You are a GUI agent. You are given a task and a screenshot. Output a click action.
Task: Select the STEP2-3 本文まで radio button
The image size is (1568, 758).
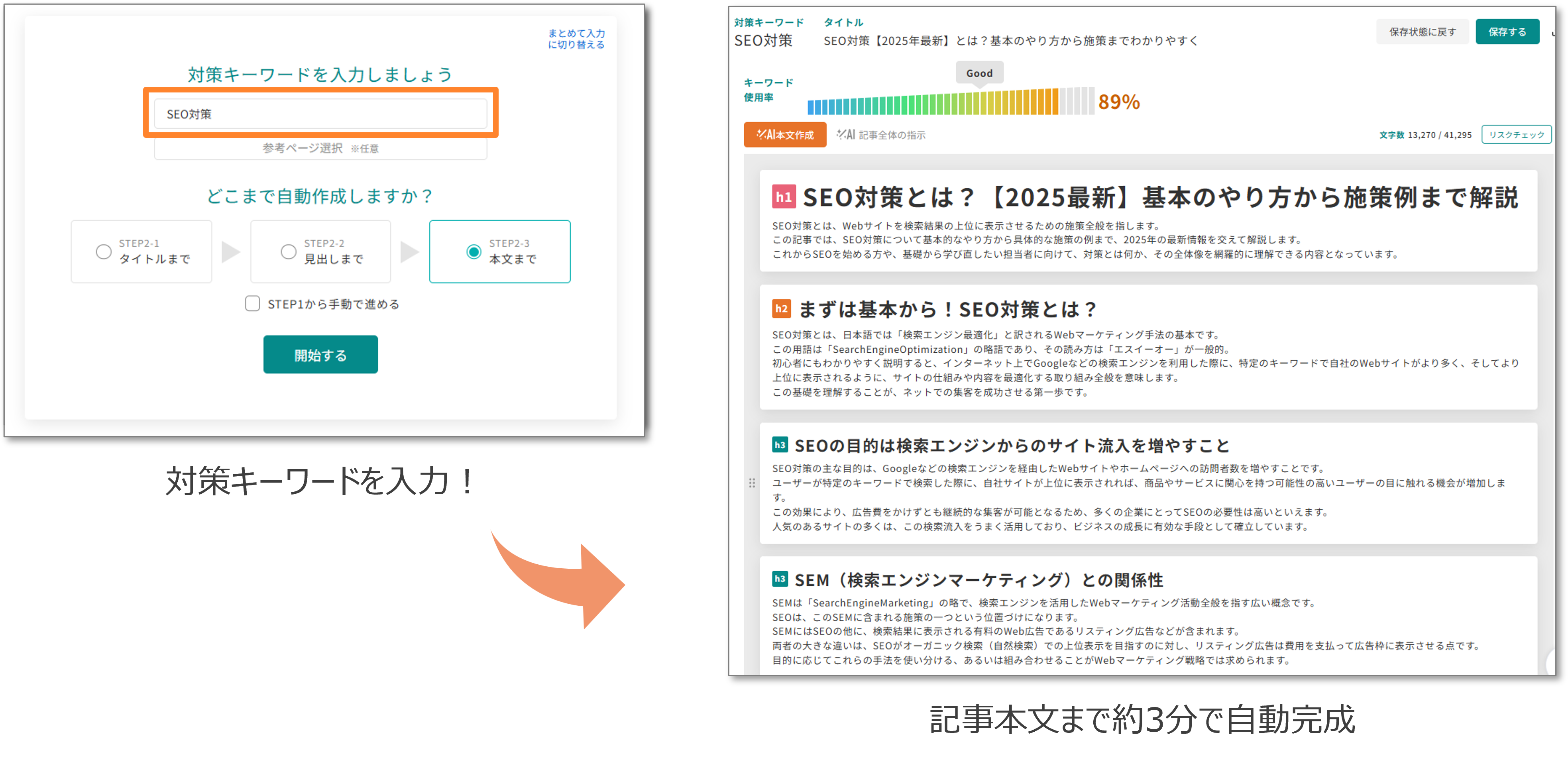pyautogui.click(x=474, y=251)
